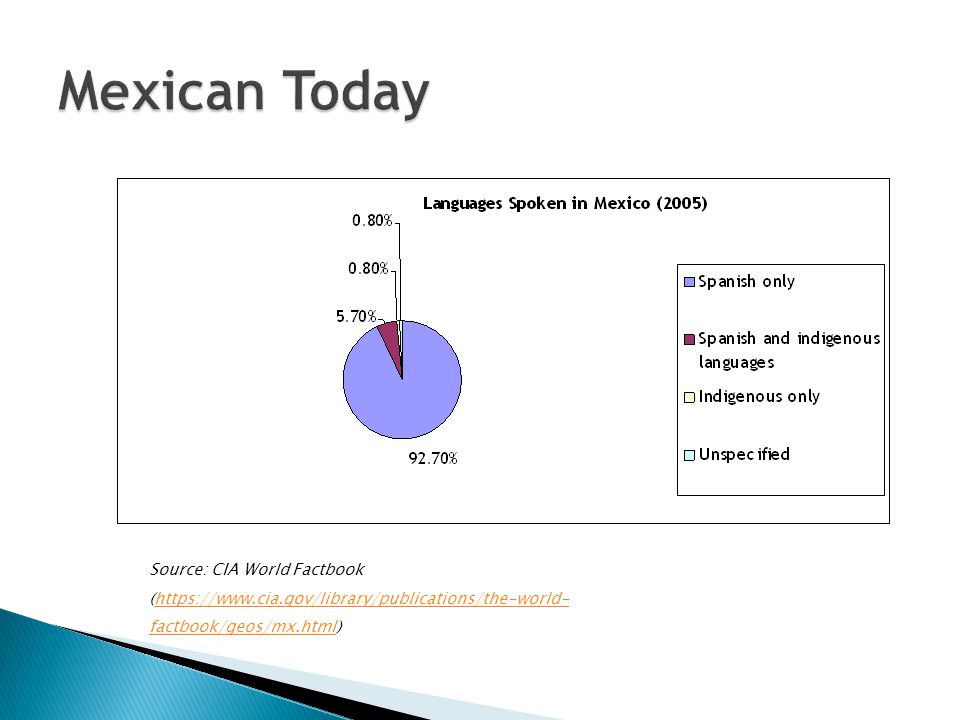Select the 'Mexican Today' slide title

tap(243, 91)
